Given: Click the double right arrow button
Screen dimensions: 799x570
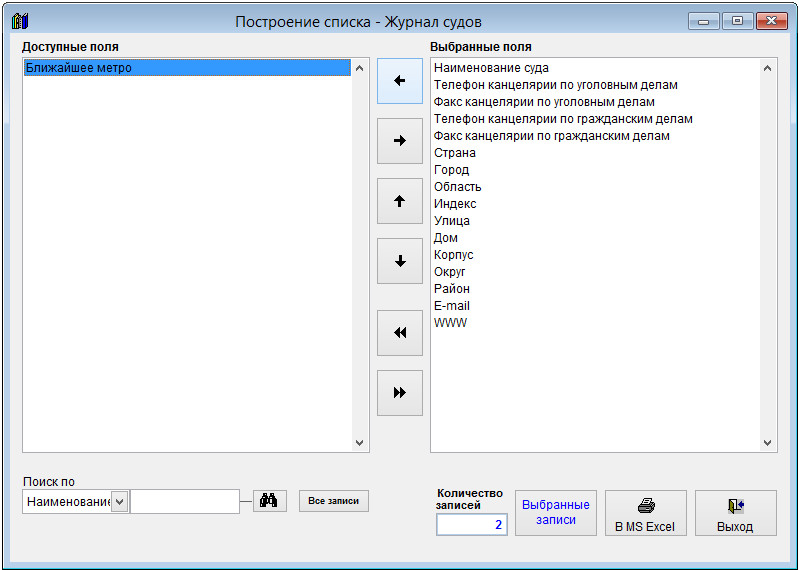Looking at the screenshot, I should [x=400, y=393].
